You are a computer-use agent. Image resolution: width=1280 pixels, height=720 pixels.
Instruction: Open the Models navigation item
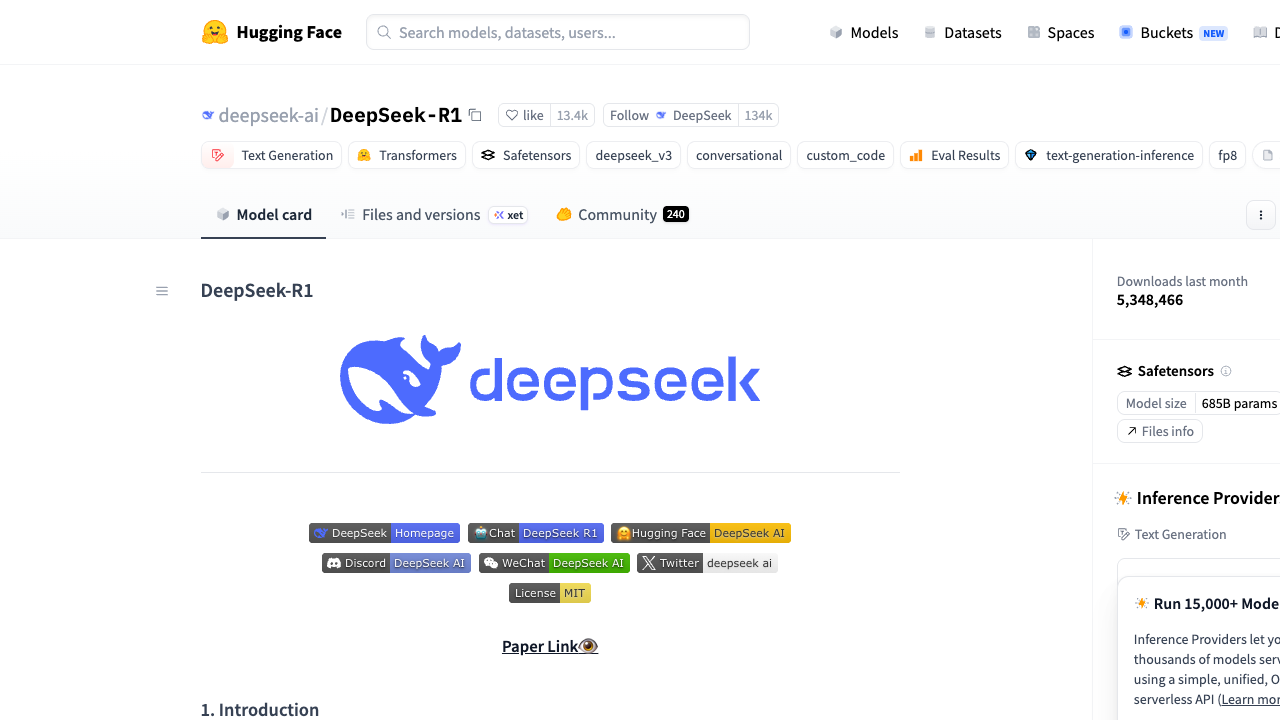coord(863,32)
